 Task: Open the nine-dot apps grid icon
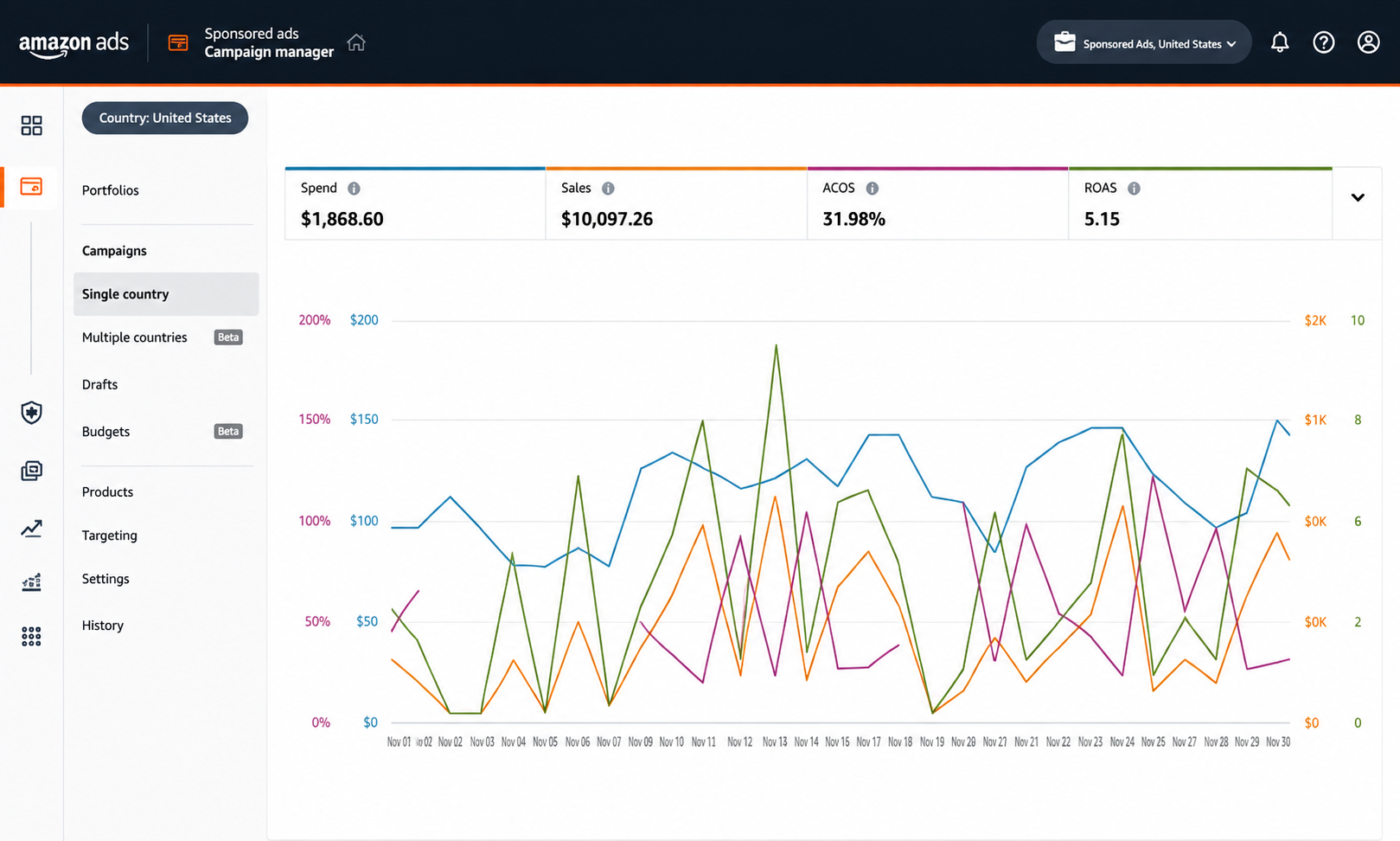[x=31, y=637]
